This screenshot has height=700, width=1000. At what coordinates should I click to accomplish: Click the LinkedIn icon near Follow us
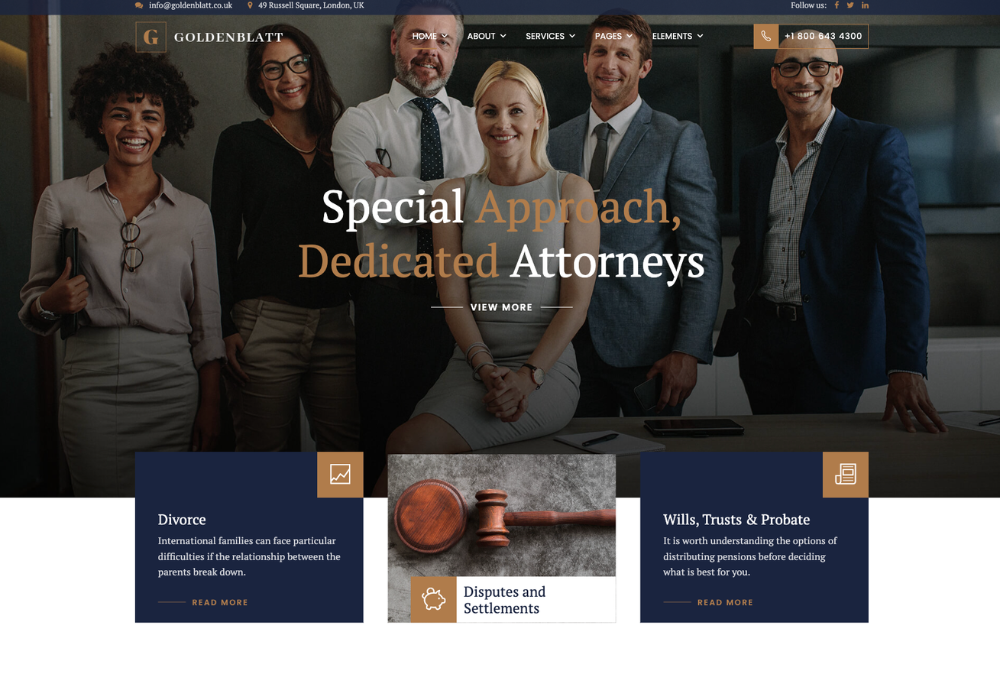(x=865, y=5)
